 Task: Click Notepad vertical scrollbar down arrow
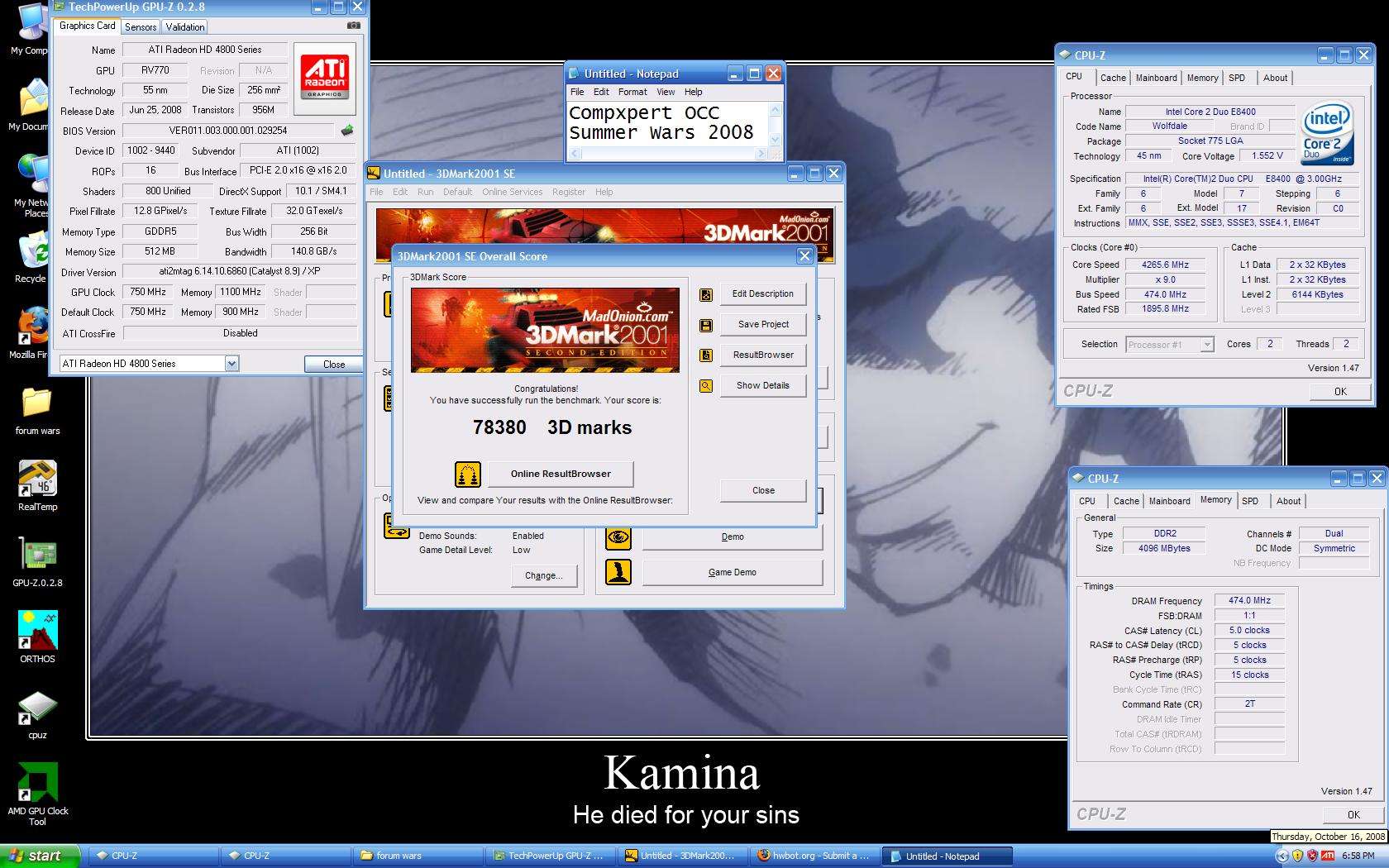tap(775, 140)
